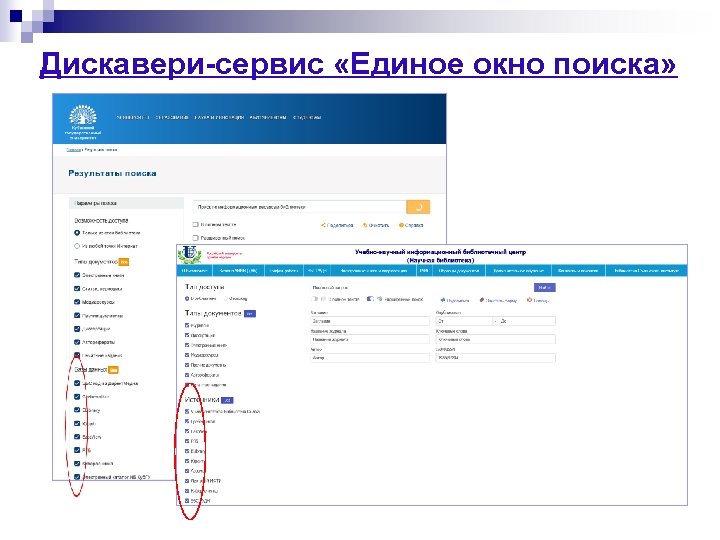720x540 pixels.
Task: Click the orange button beside 'Типы документов'
Action: coord(124,262)
